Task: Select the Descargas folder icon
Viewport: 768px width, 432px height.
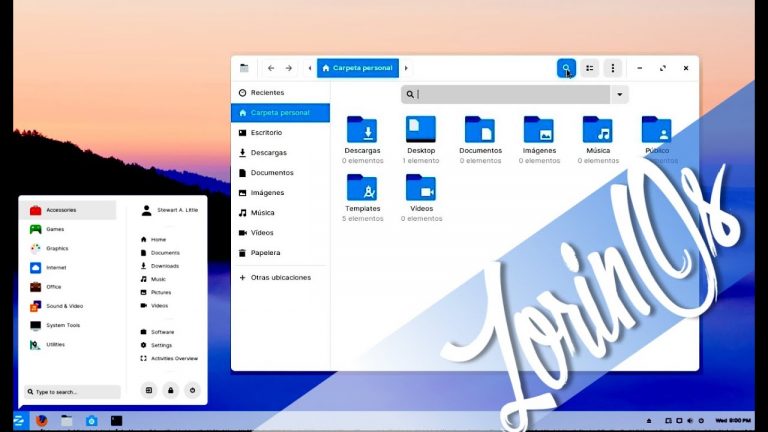Action: (362, 129)
